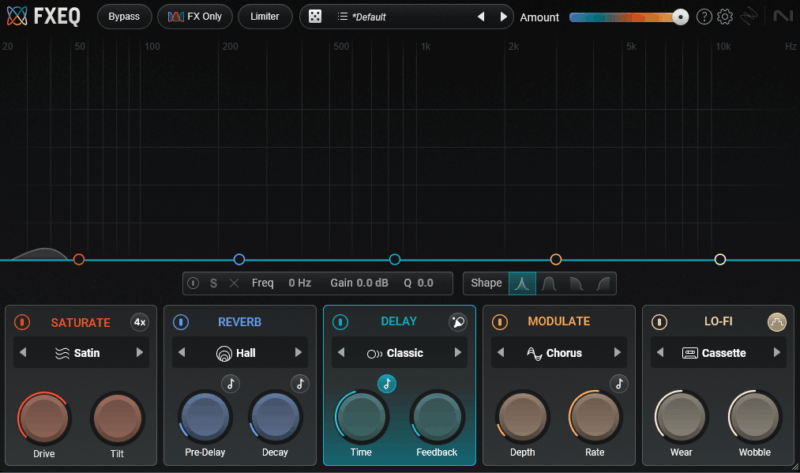Click the round icon in Lo-Fi header
This screenshot has height=473, width=800.
[777, 322]
